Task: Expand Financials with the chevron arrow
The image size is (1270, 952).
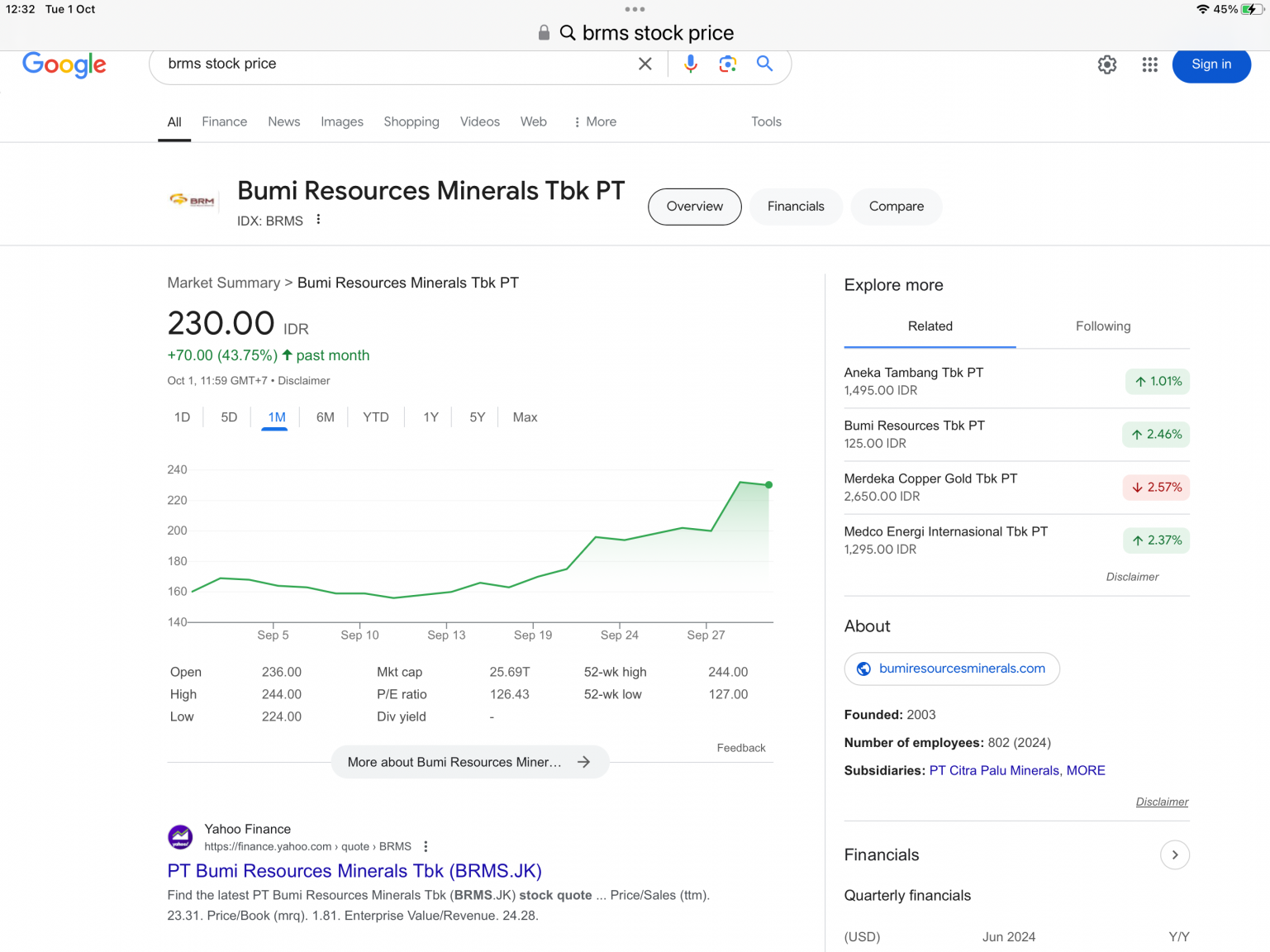Action: (1175, 854)
